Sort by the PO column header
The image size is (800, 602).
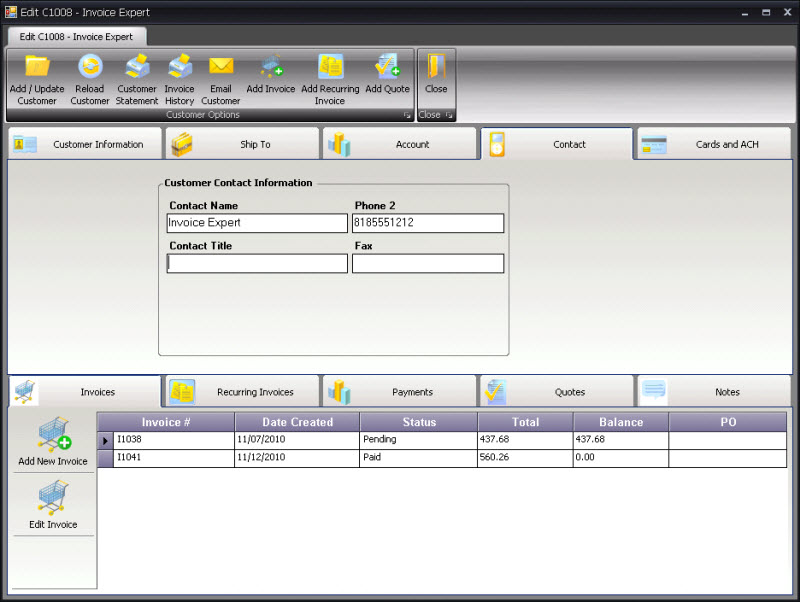[728, 422]
